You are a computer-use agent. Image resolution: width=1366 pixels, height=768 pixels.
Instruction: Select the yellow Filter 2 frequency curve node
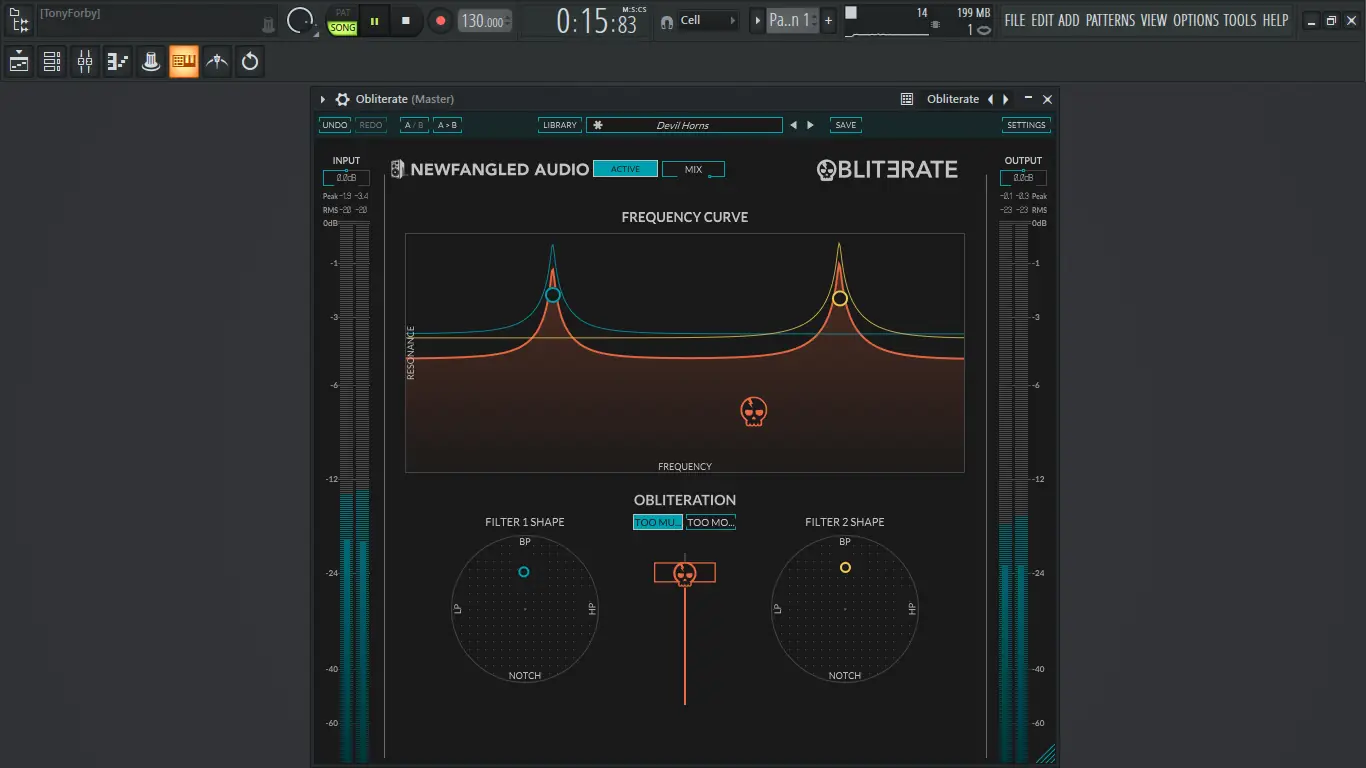point(840,298)
